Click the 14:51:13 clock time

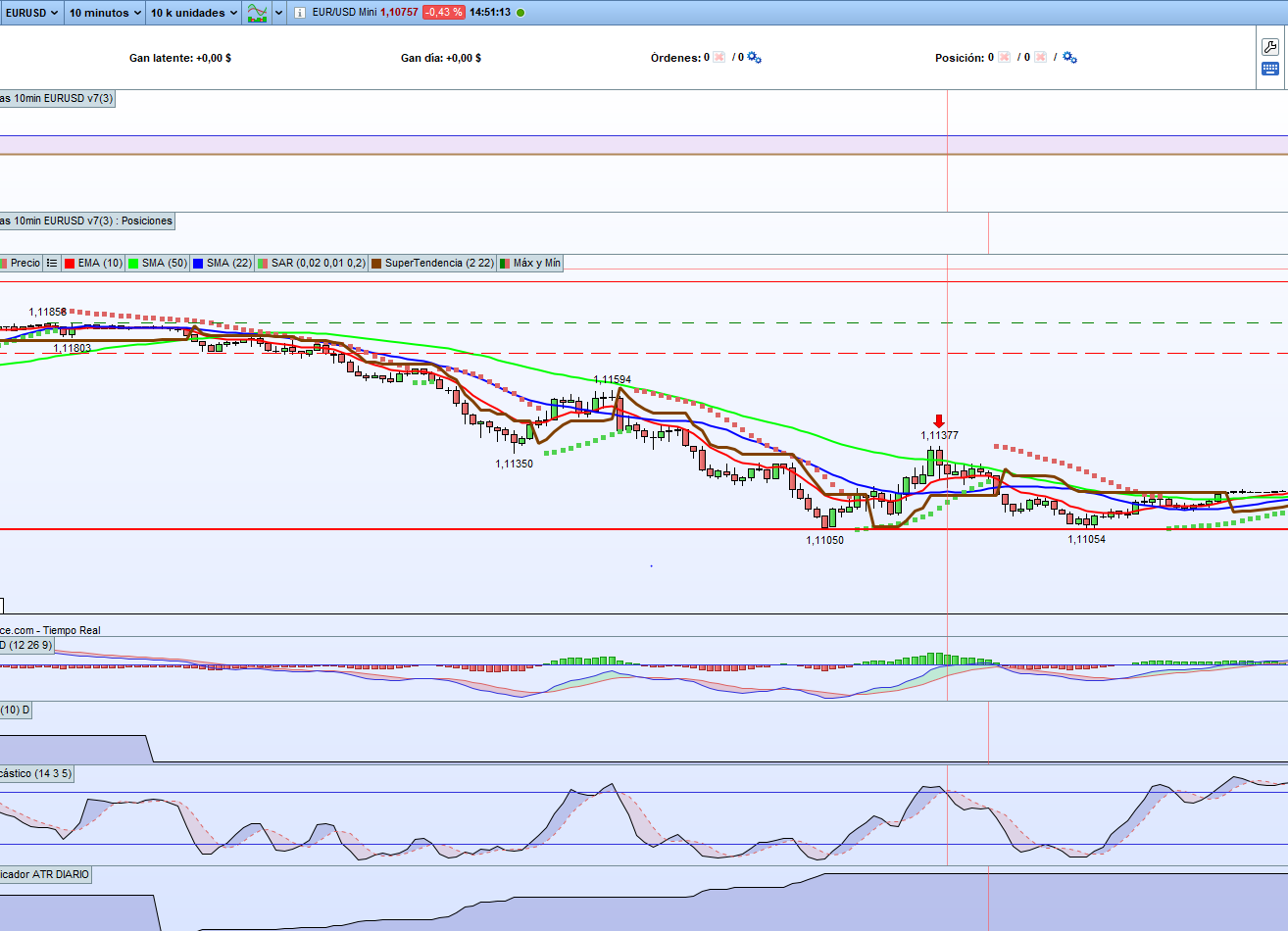tap(490, 13)
